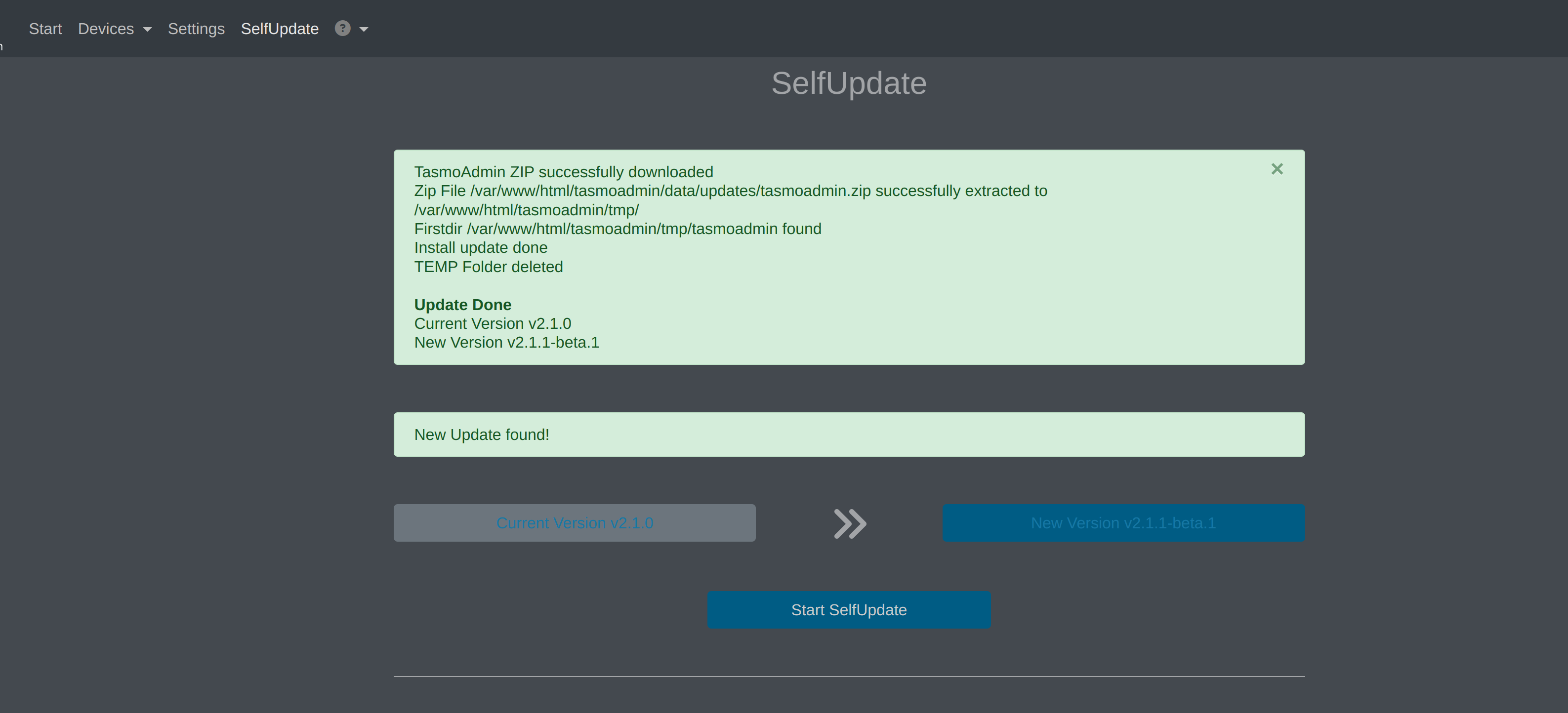Click the 'Current Version v2.1.0' button
The height and width of the screenshot is (713, 1568).
point(575,522)
